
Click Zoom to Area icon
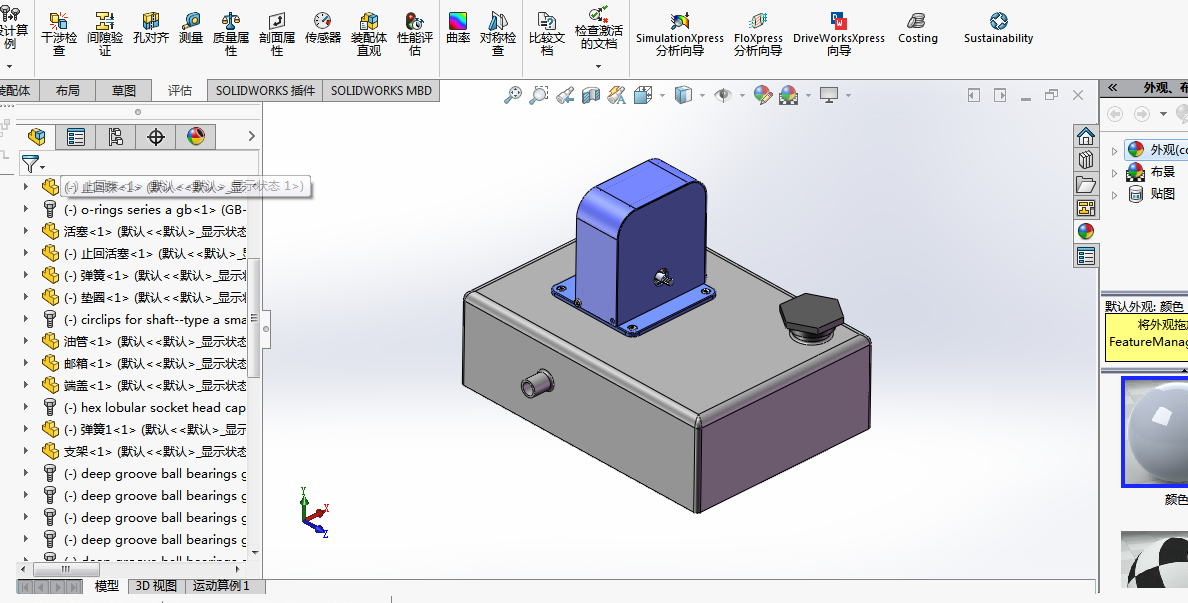[x=539, y=95]
